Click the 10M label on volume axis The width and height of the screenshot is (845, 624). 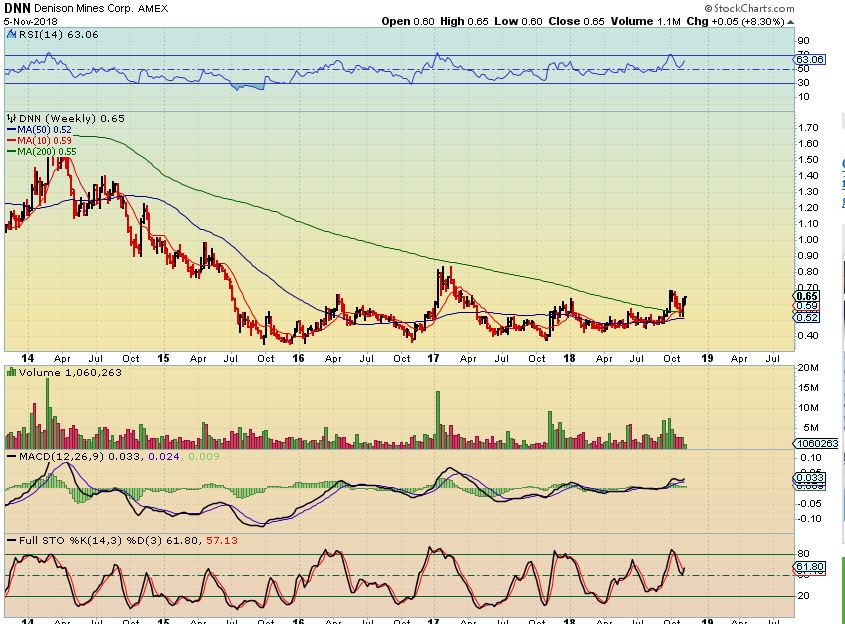click(810, 408)
